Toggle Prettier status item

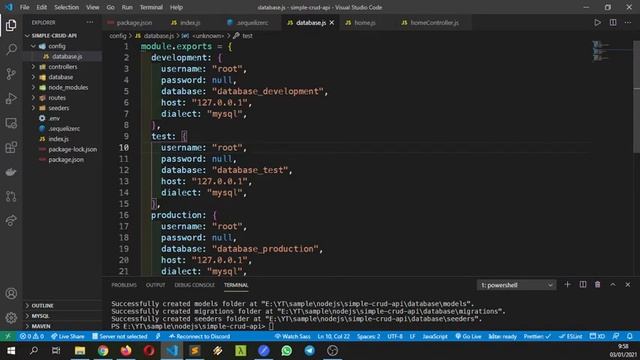coord(537,336)
